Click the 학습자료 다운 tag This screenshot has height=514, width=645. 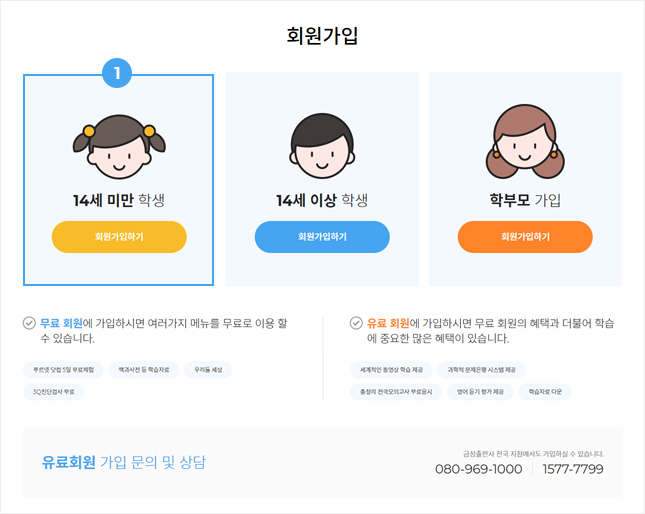point(545,392)
